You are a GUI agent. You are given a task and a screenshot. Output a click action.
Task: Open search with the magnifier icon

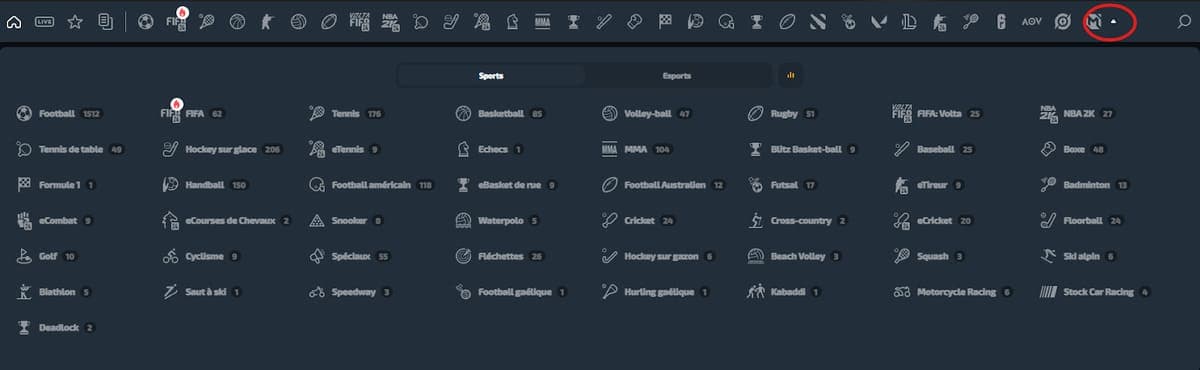click(x=1186, y=21)
